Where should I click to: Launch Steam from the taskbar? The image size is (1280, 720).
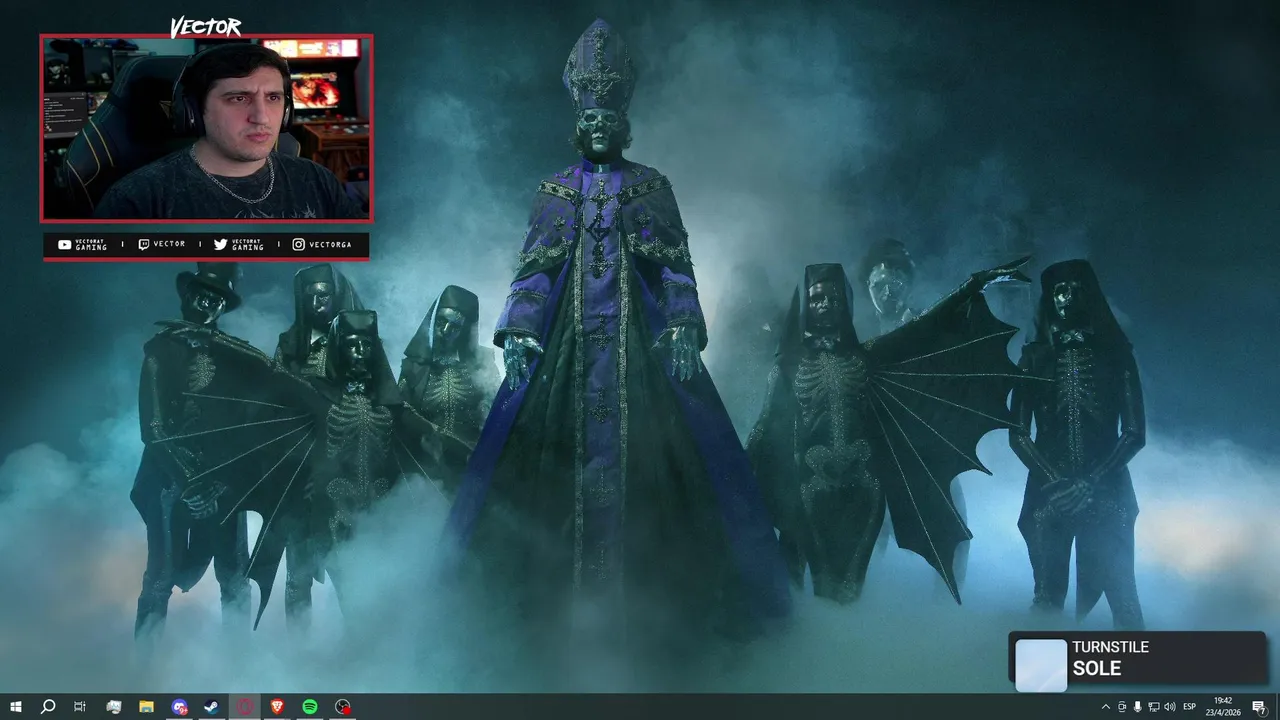click(x=212, y=707)
